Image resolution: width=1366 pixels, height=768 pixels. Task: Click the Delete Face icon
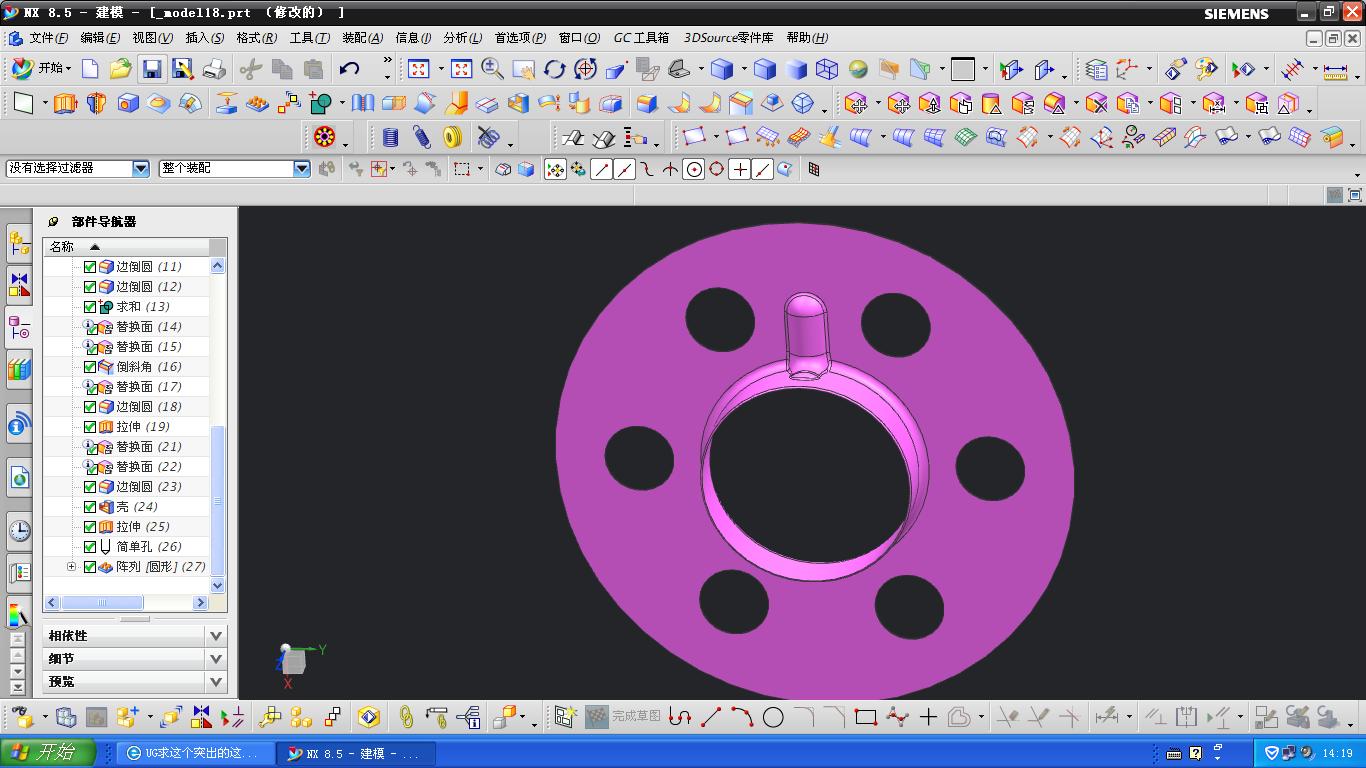pos(1097,103)
